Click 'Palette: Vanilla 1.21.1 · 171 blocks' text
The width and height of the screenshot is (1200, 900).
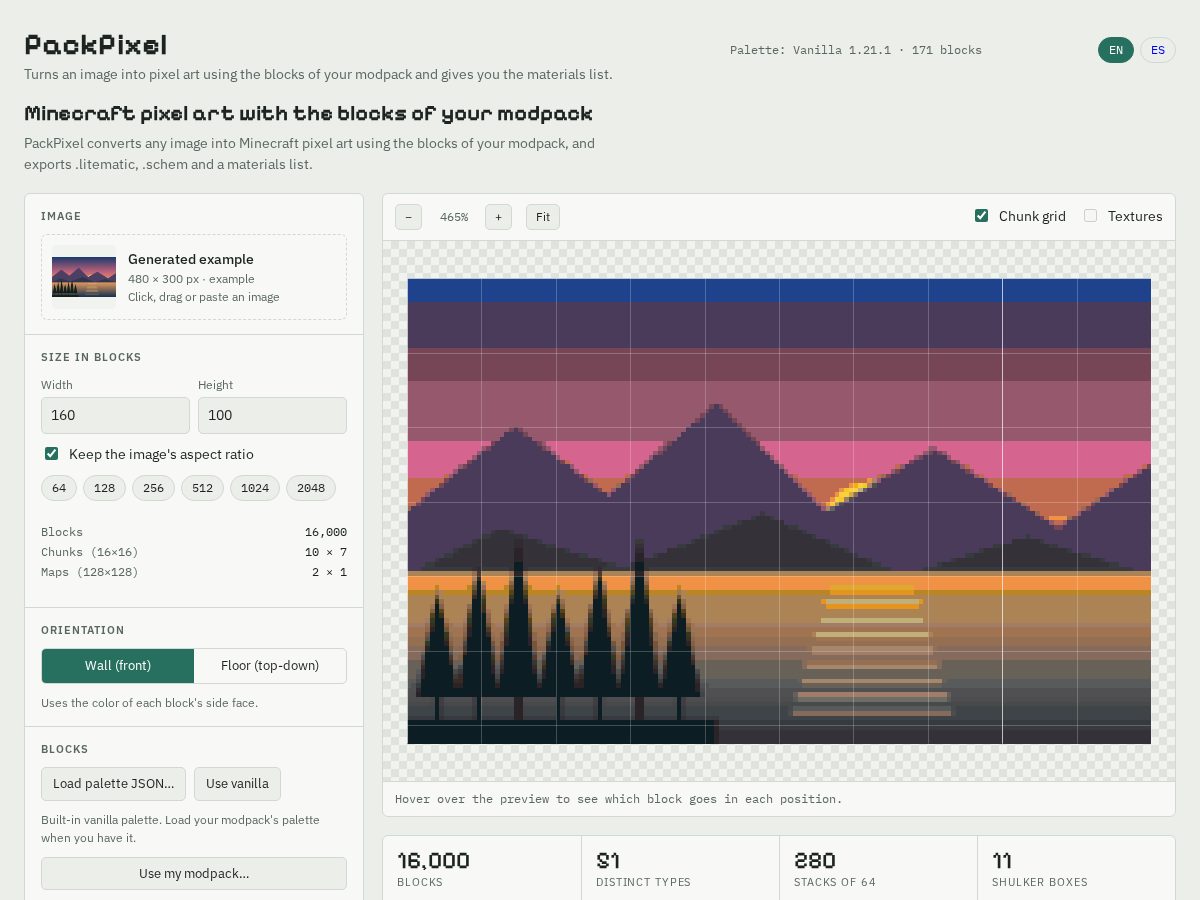pyautogui.click(x=856, y=50)
